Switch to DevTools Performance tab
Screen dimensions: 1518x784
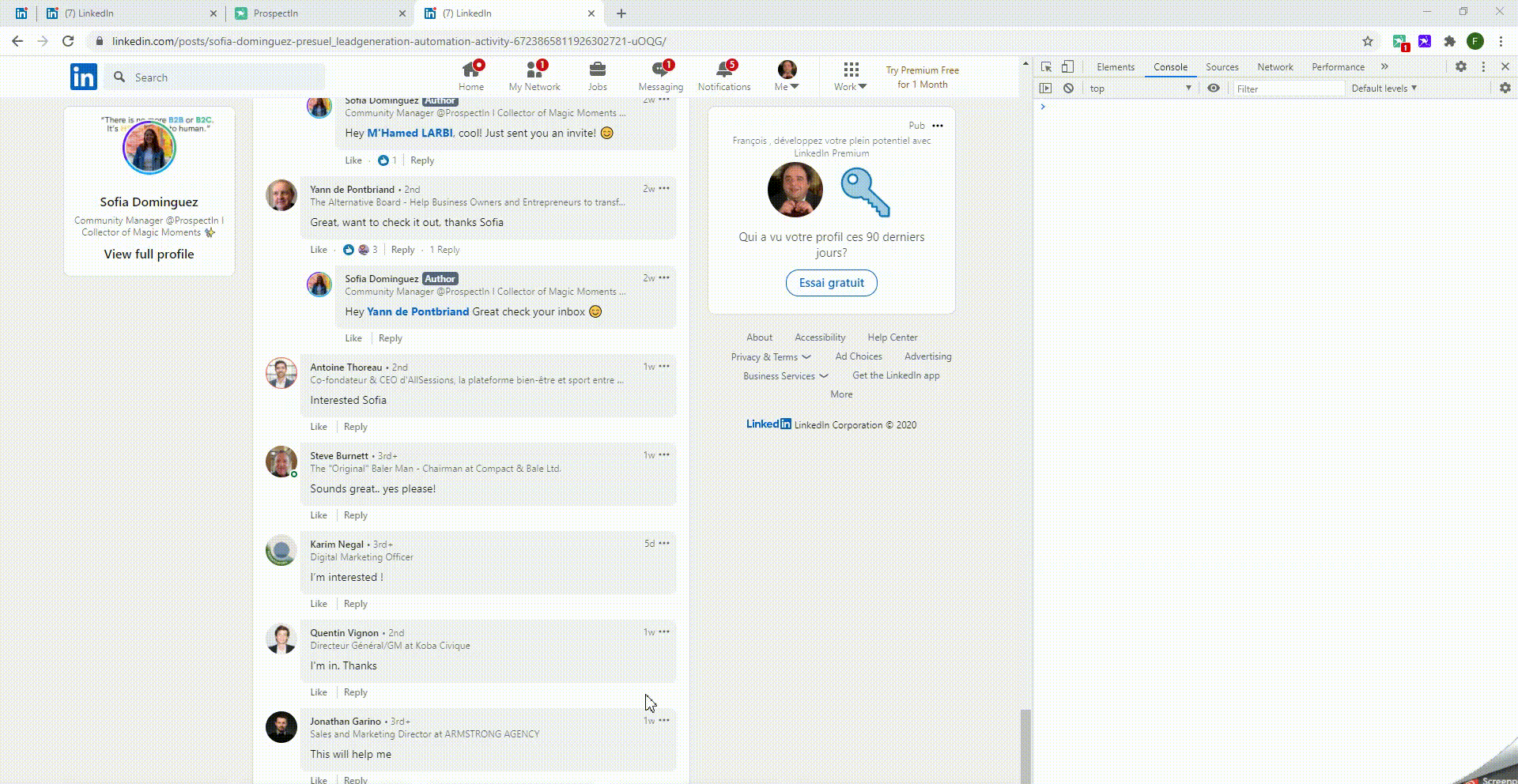[x=1339, y=67]
